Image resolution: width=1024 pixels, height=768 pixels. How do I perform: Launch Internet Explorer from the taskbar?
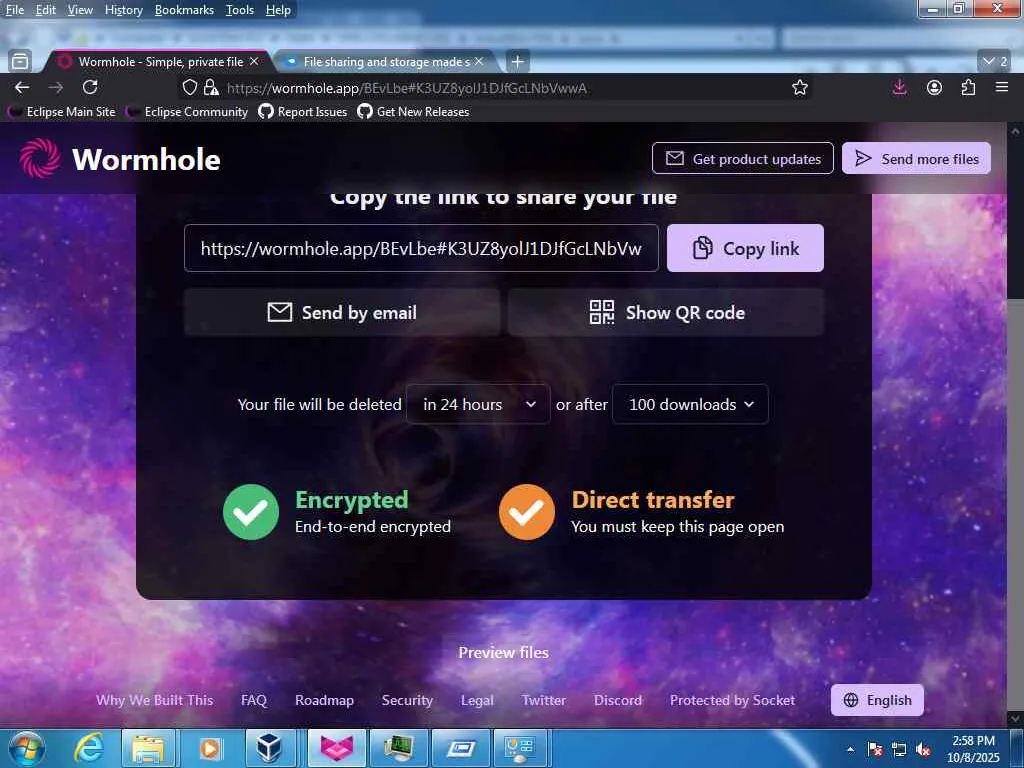(x=88, y=748)
